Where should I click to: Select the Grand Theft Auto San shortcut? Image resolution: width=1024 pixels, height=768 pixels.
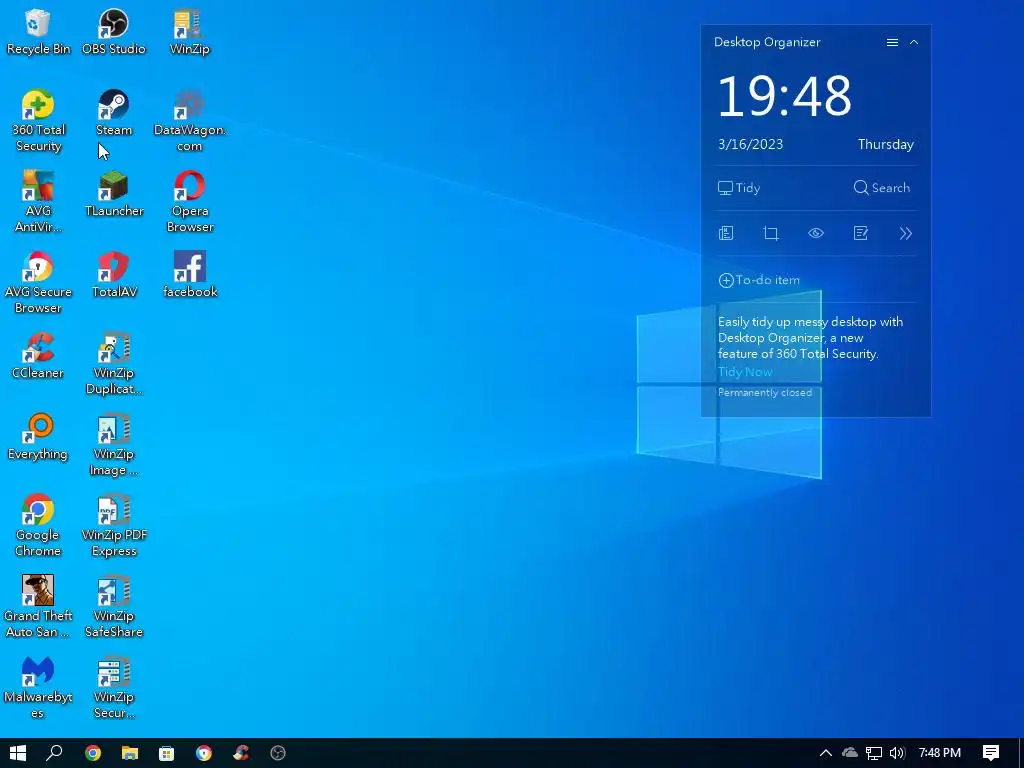(38, 607)
